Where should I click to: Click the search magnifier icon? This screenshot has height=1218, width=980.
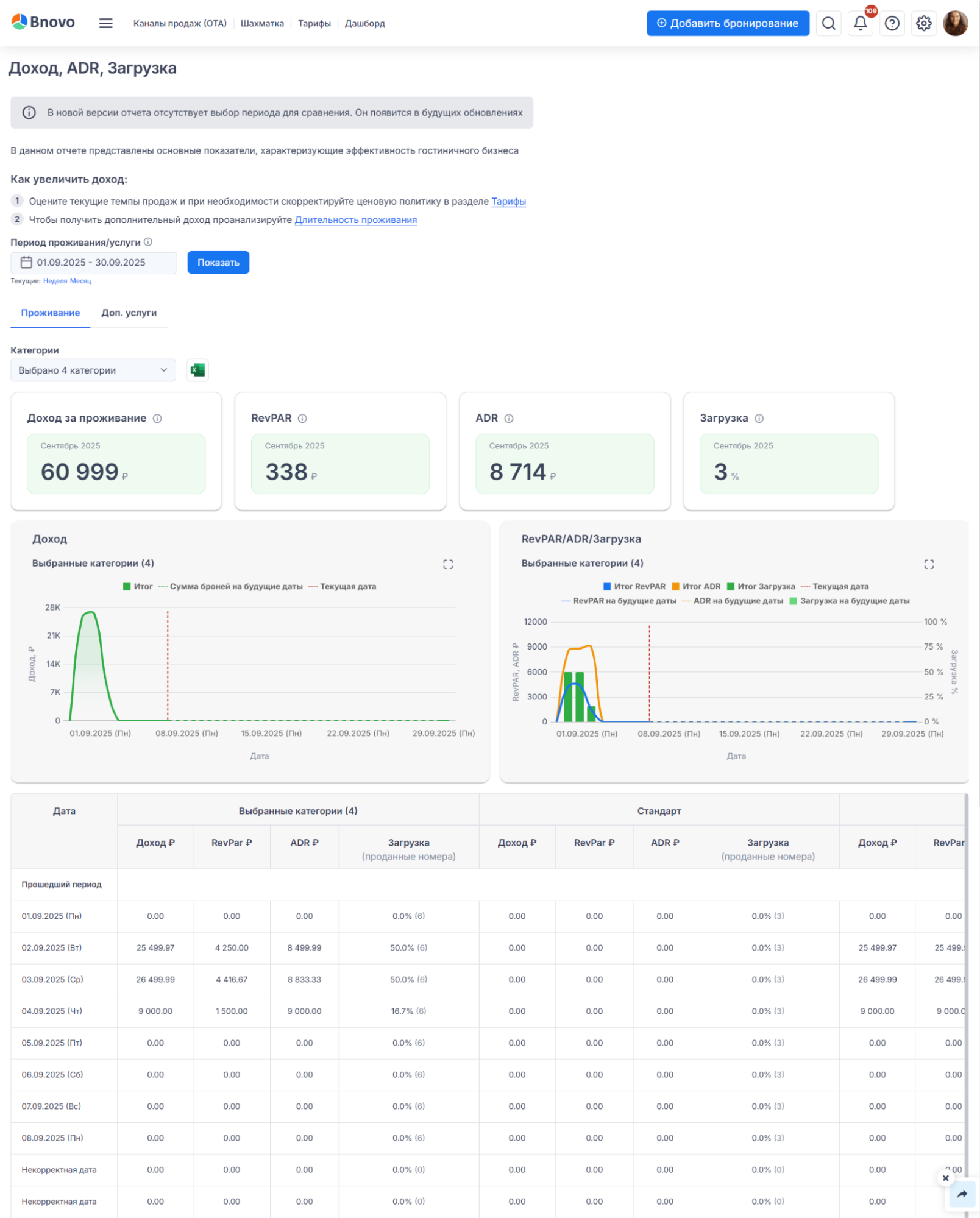(x=828, y=23)
